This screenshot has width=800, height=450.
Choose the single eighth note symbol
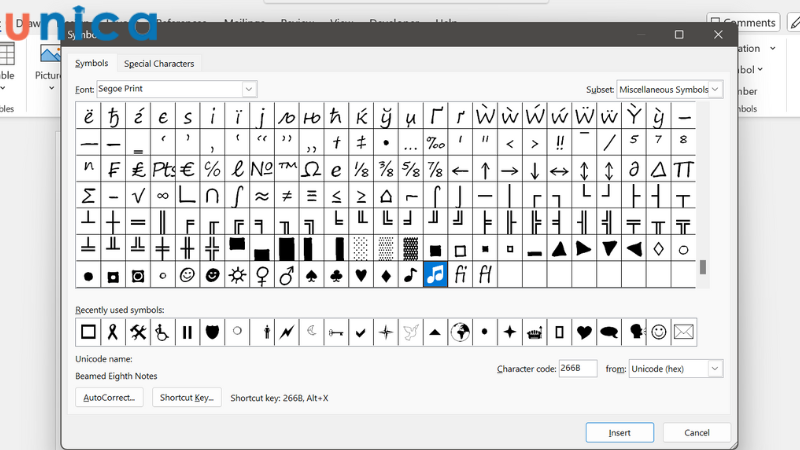coord(410,274)
